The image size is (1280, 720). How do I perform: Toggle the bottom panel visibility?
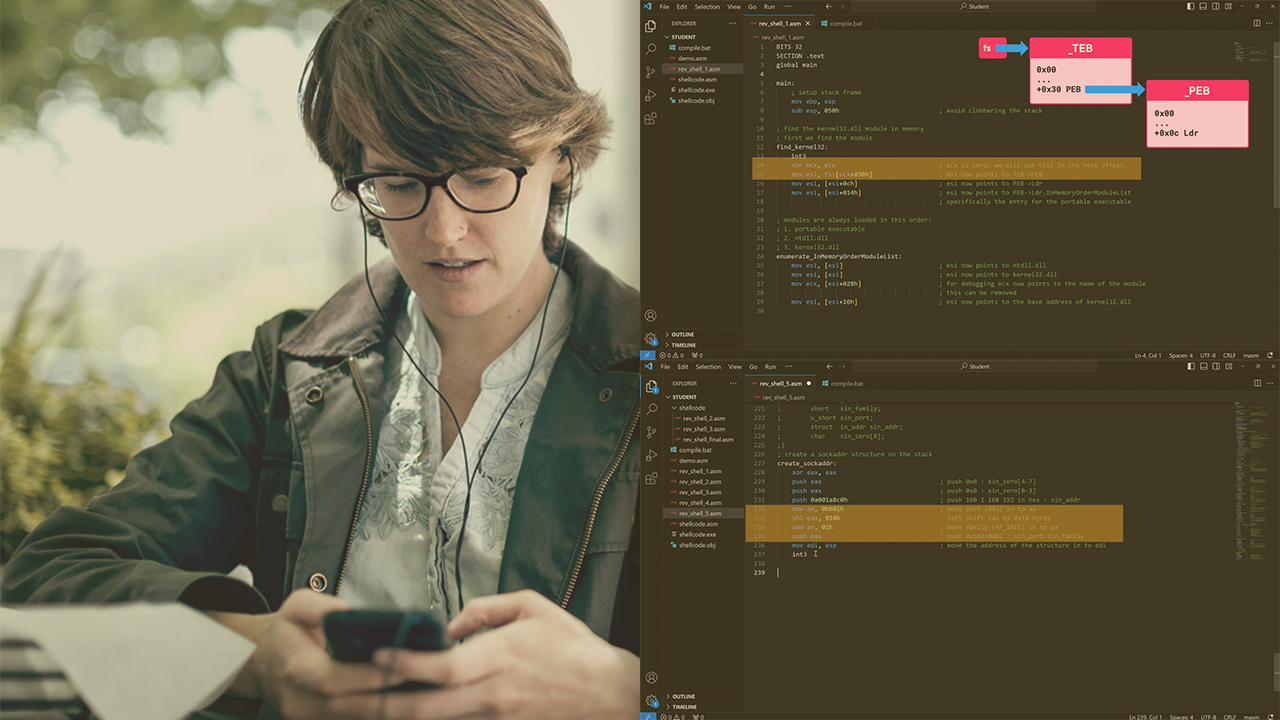click(x=1203, y=6)
